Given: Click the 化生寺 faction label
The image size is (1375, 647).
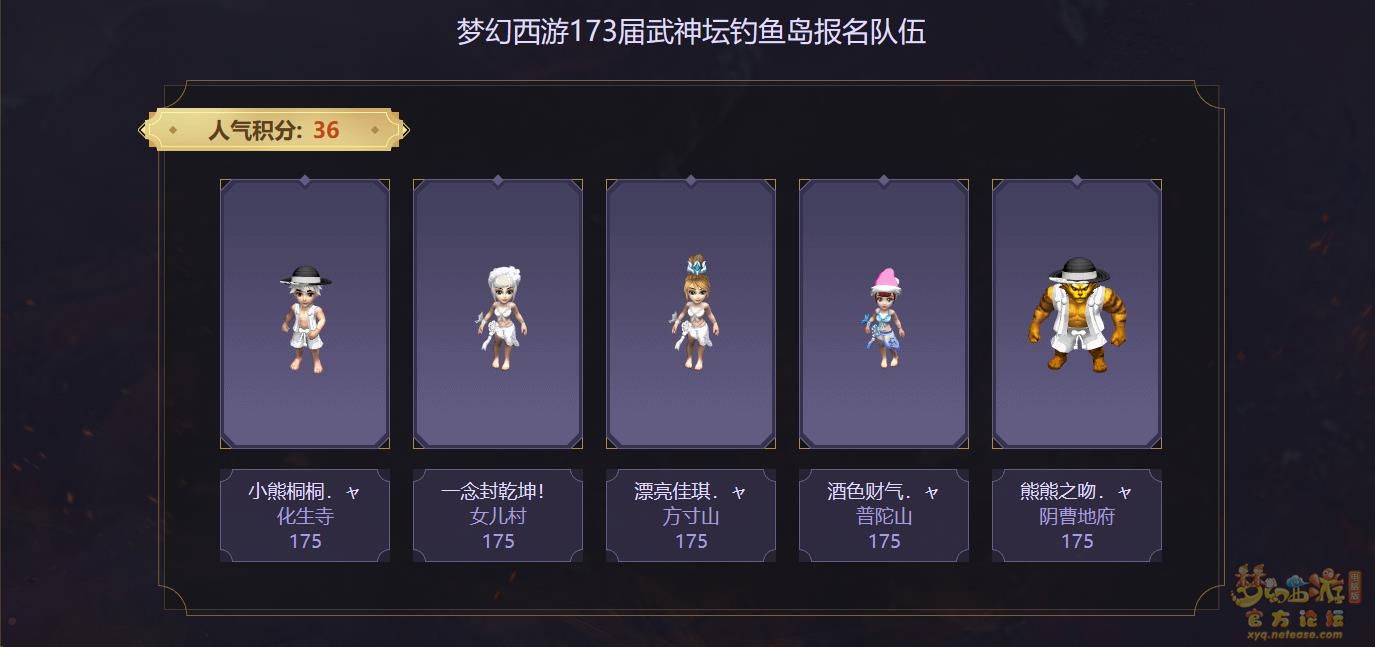Looking at the screenshot, I should [x=305, y=516].
